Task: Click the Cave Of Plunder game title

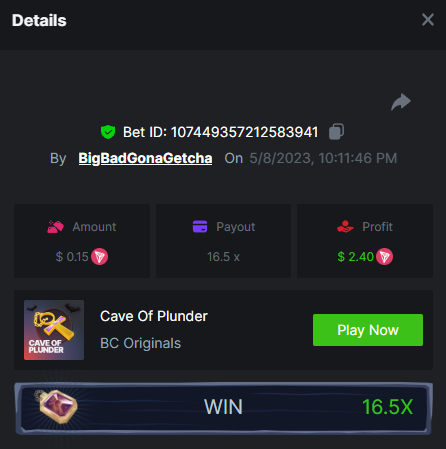Action: [x=154, y=316]
